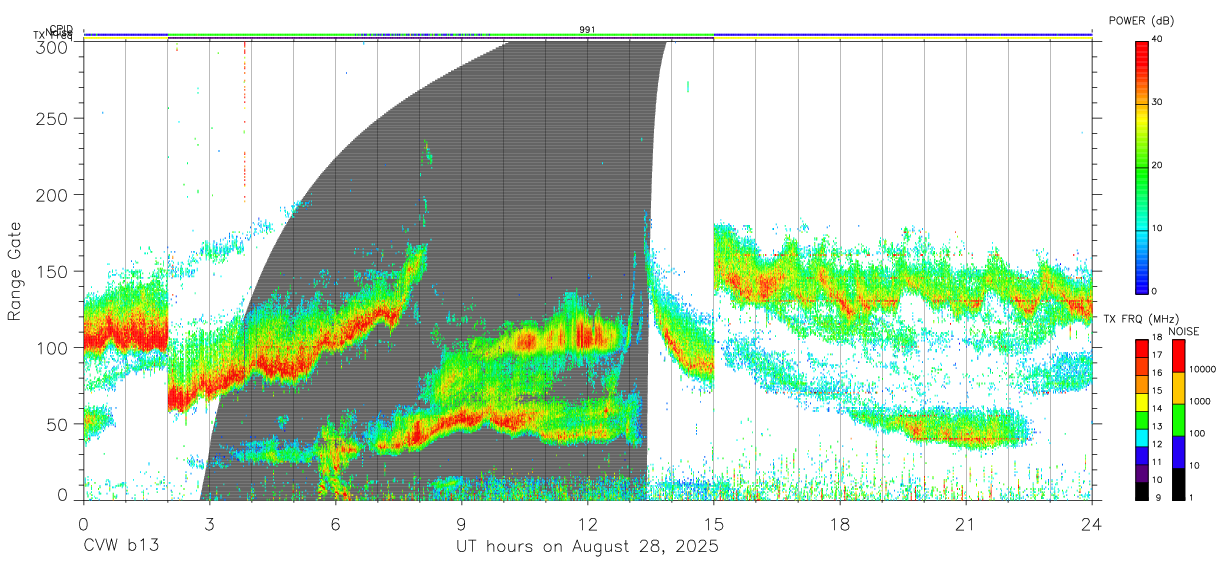Select the 10 tick on the POWER colorbar
This screenshot has width=1228, height=567.
[1159, 228]
